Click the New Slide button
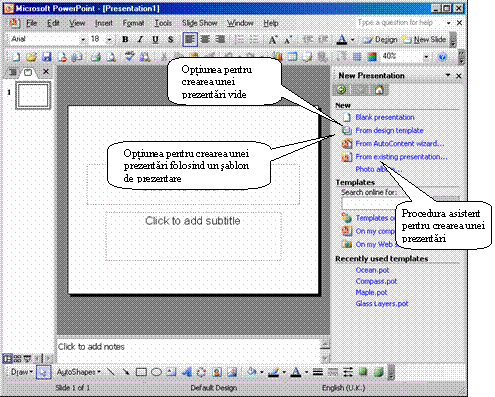The image size is (495, 397). point(424,40)
